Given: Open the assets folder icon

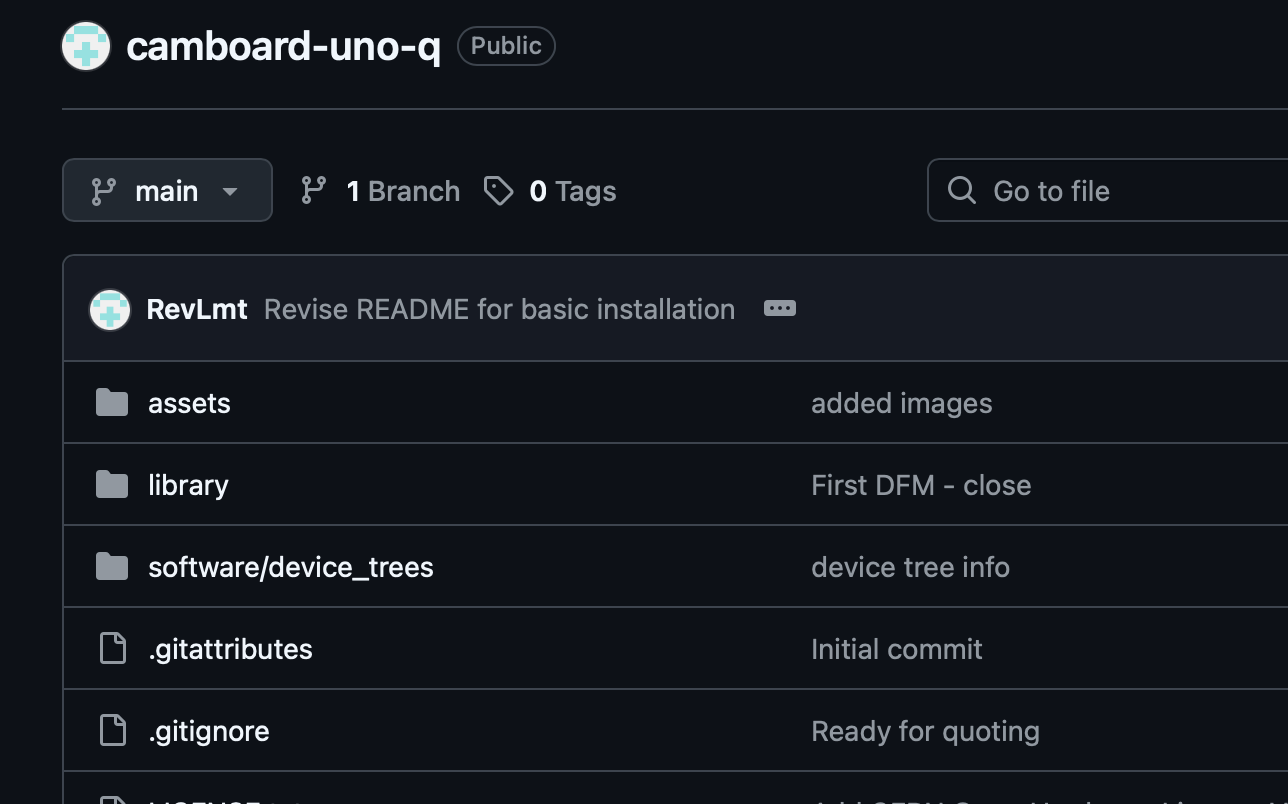Looking at the screenshot, I should click(112, 402).
